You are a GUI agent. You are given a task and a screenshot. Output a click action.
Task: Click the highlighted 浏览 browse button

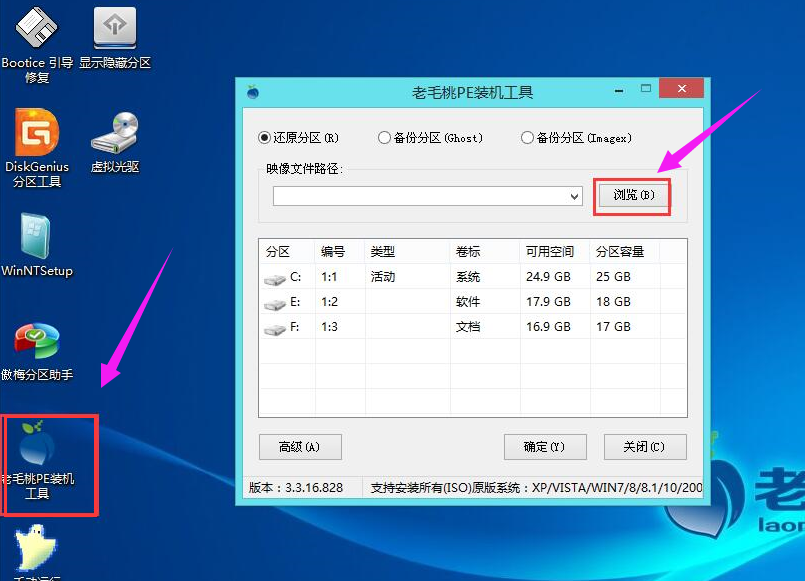click(632, 196)
